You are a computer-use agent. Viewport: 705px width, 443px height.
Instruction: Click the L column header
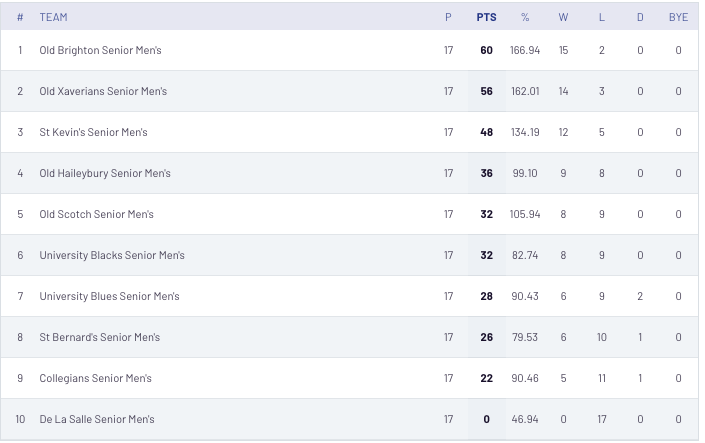tap(602, 17)
